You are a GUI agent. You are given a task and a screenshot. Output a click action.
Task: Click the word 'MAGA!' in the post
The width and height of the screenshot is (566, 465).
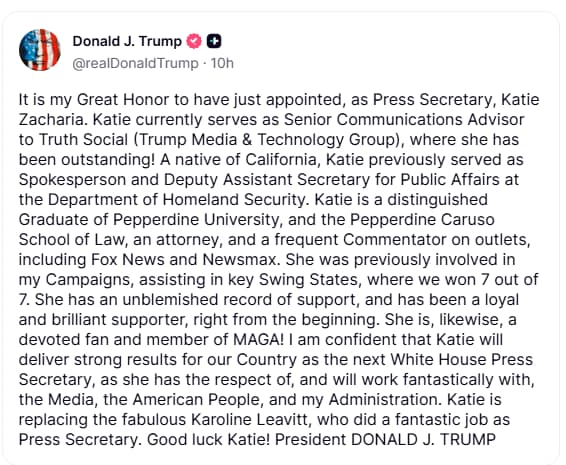click(258, 340)
